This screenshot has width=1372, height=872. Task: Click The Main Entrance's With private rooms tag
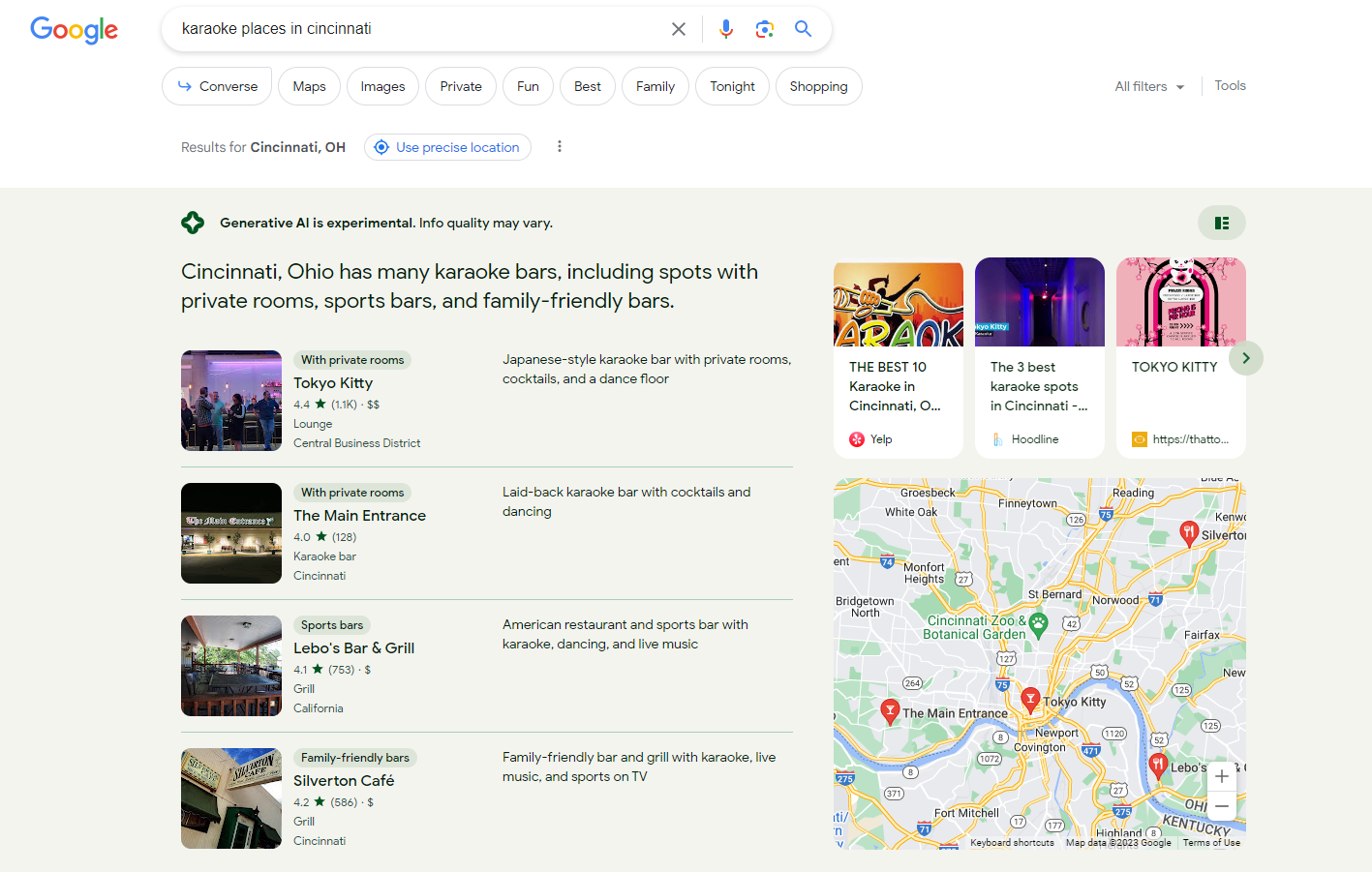(352, 493)
